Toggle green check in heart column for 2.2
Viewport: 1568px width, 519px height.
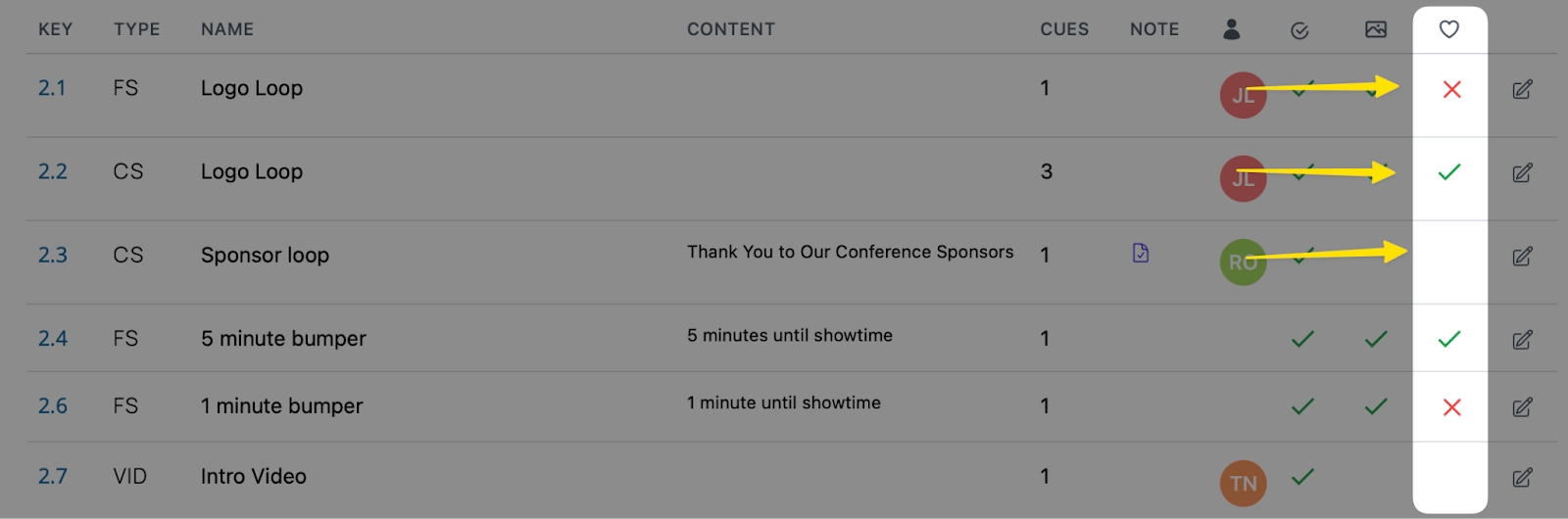[x=1449, y=171]
